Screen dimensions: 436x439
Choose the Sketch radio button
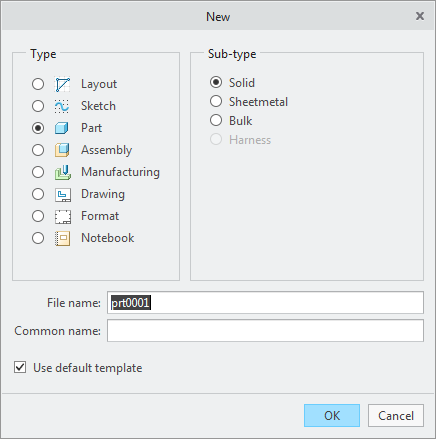coord(38,106)
